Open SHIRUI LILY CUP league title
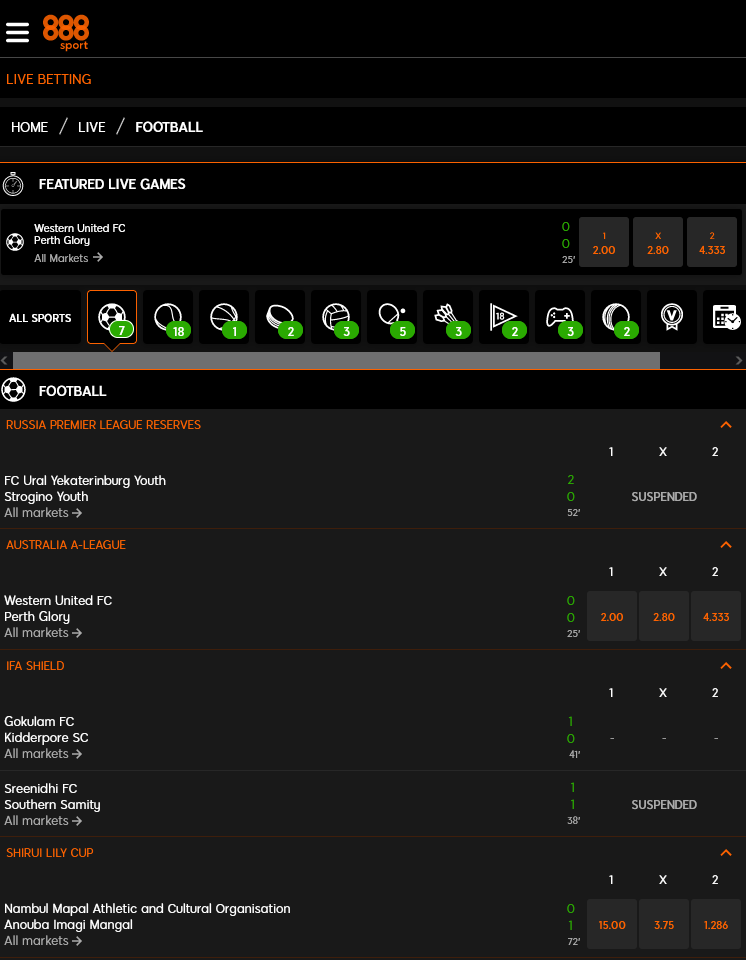Viewport: 746px width, 960px height. click(x=50, y=853)
